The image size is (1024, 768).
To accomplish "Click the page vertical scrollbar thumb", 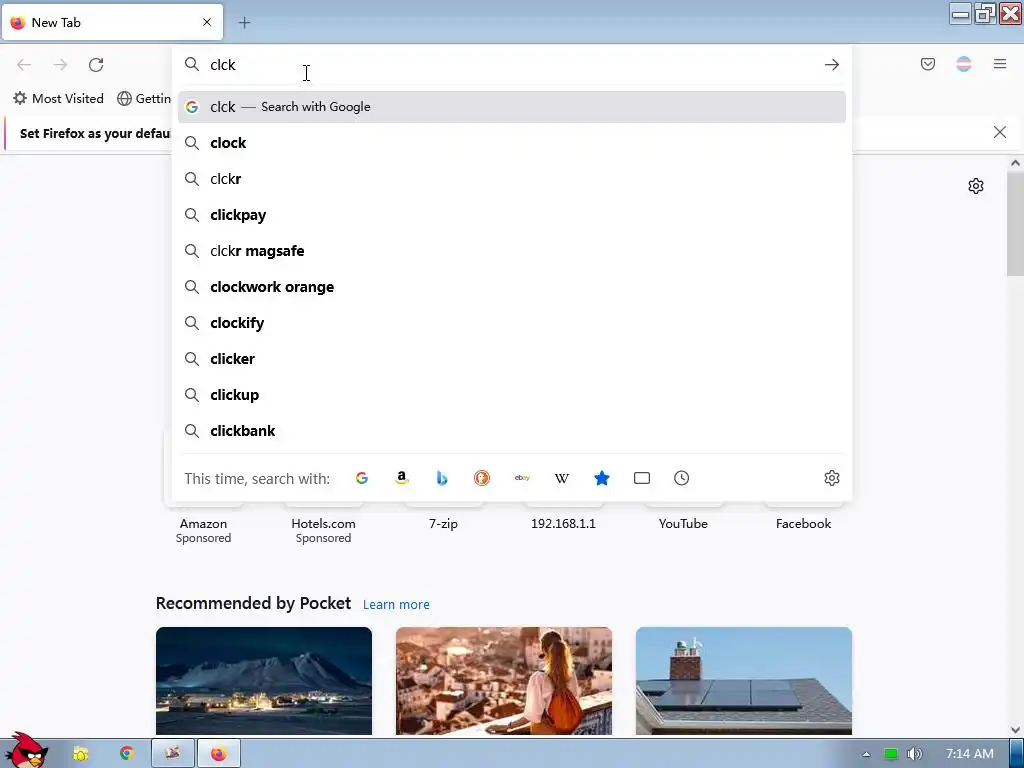I will pyautogui.click(x=1015, y=224).
